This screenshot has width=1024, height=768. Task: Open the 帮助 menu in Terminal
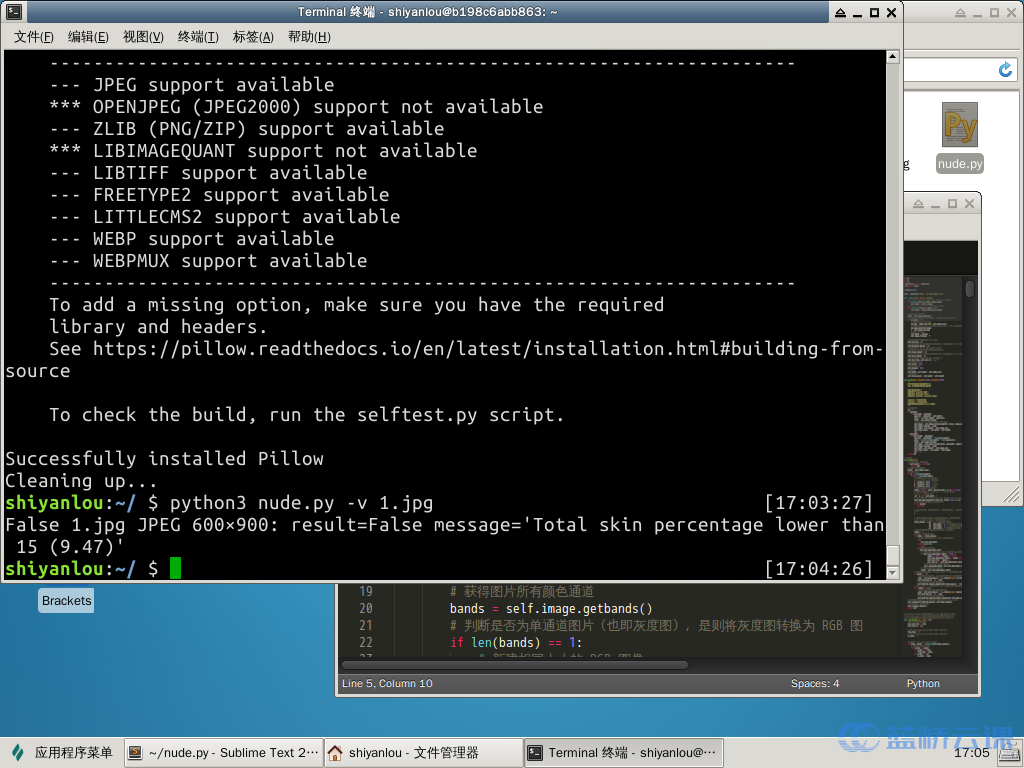coord(308,37)
